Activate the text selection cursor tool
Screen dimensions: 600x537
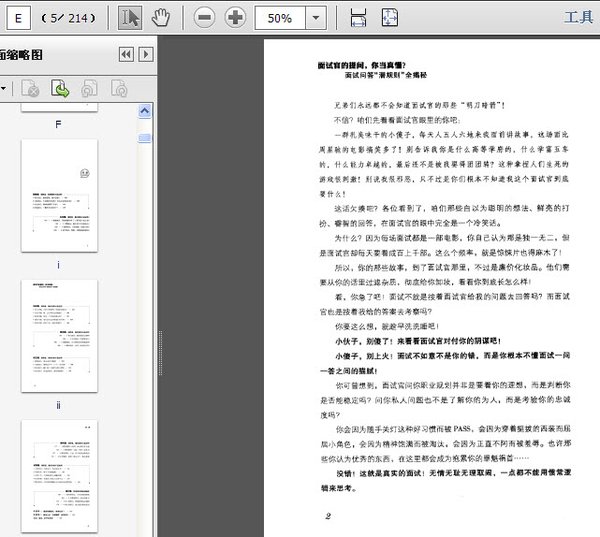coord(130,18)
